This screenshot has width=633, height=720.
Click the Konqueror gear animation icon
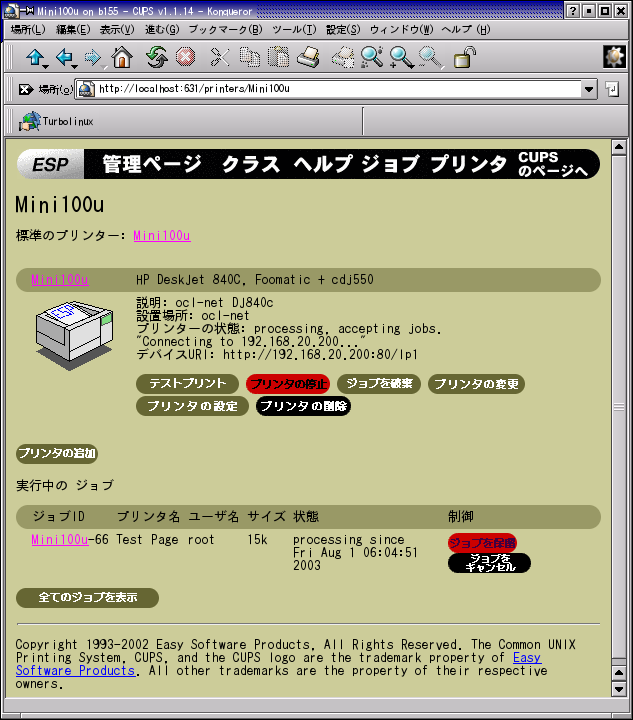tap(614, 57)
